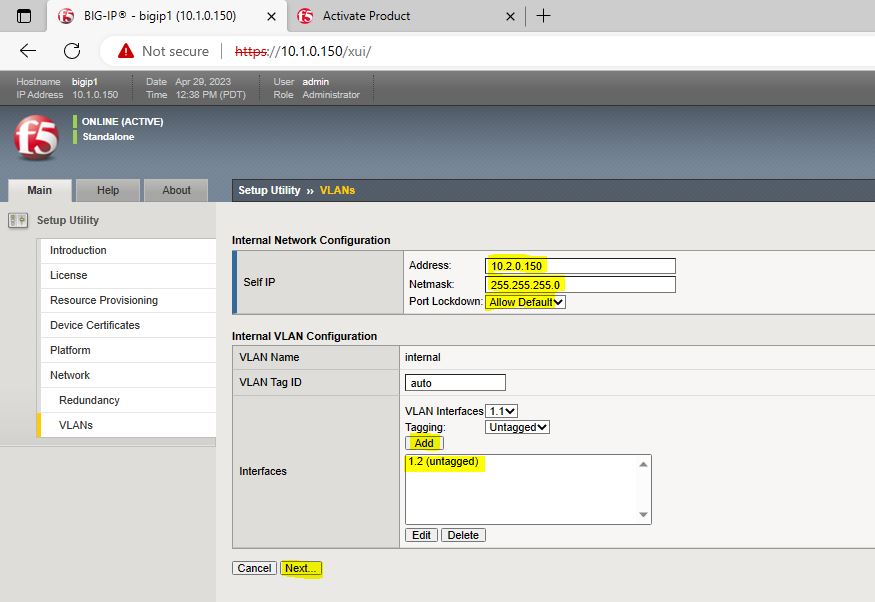Select the 1.2 (untagged) interface entry
The height and width of the screenshot is (602, 875).
click(x=444, y=462)
